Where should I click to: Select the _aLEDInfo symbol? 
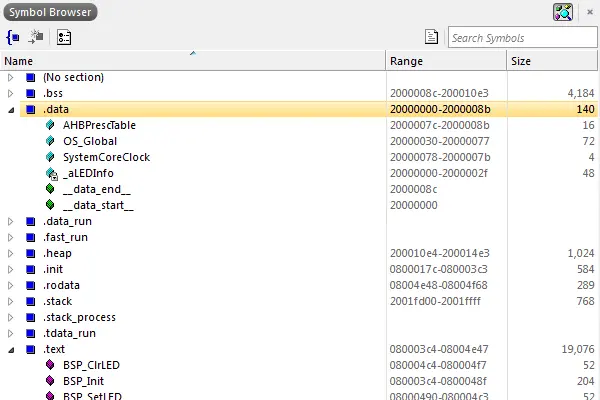[x=88, y=173]
